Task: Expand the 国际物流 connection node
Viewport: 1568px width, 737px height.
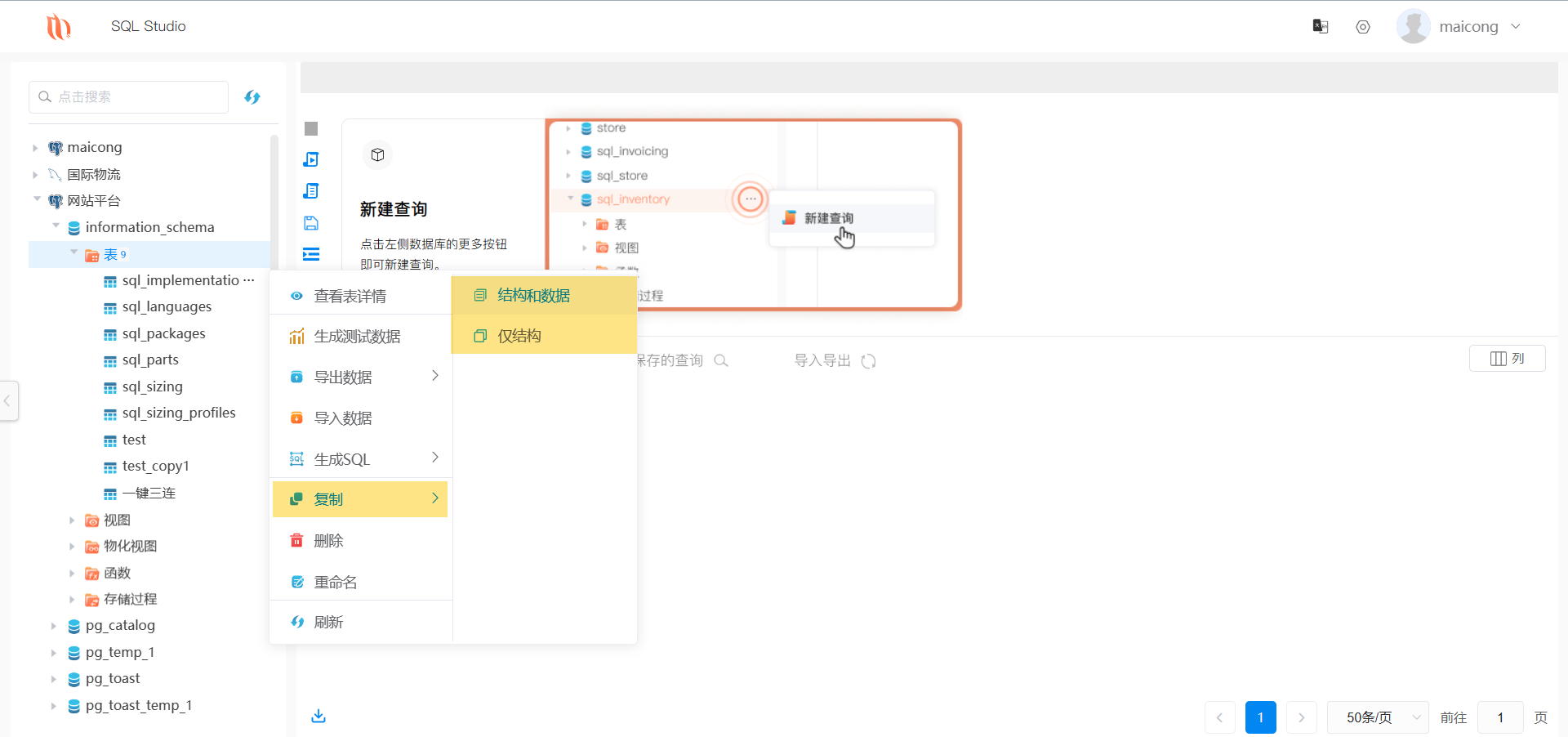Action: click(35, 175)
